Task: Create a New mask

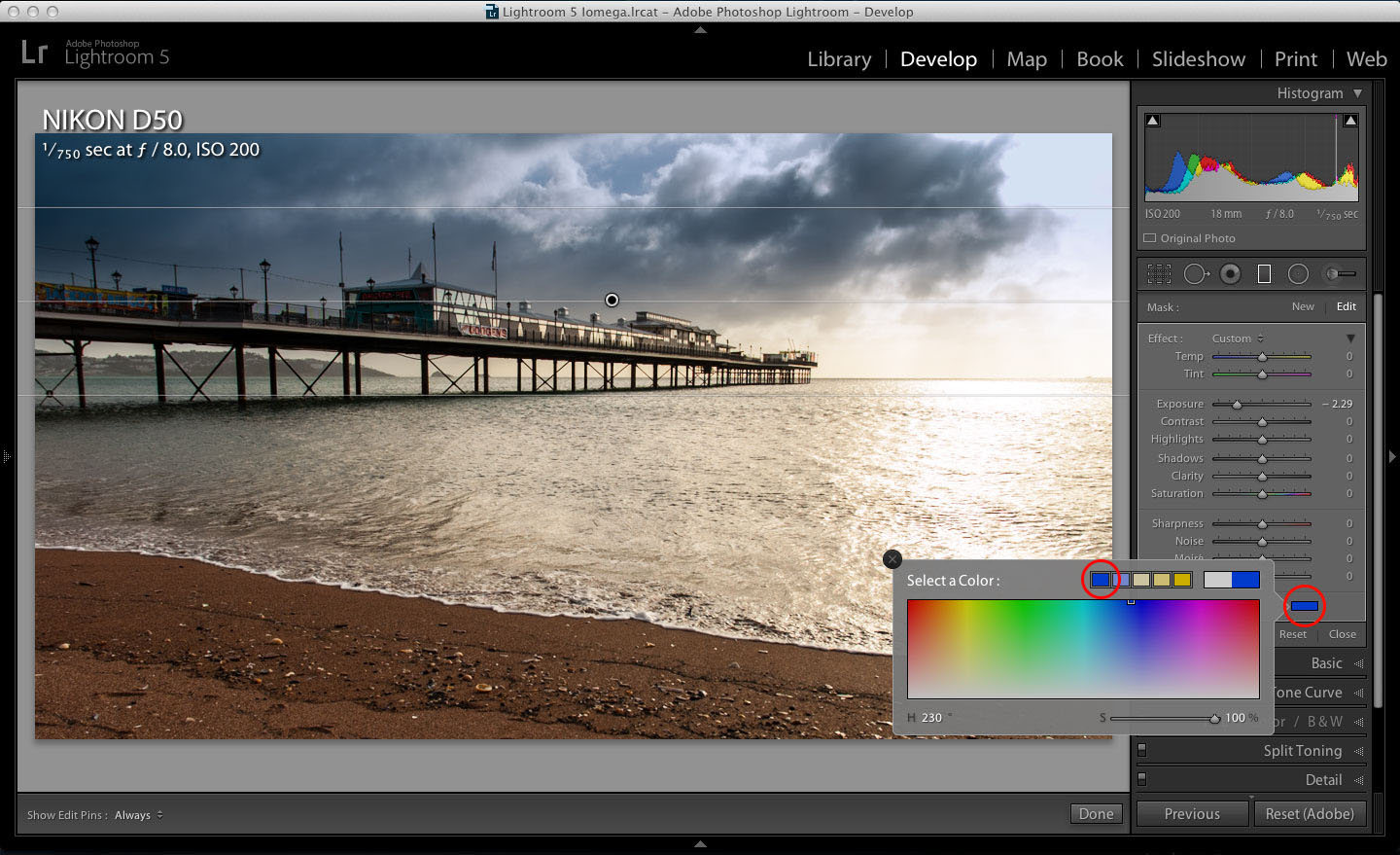Action: (x=1303, y=305)
